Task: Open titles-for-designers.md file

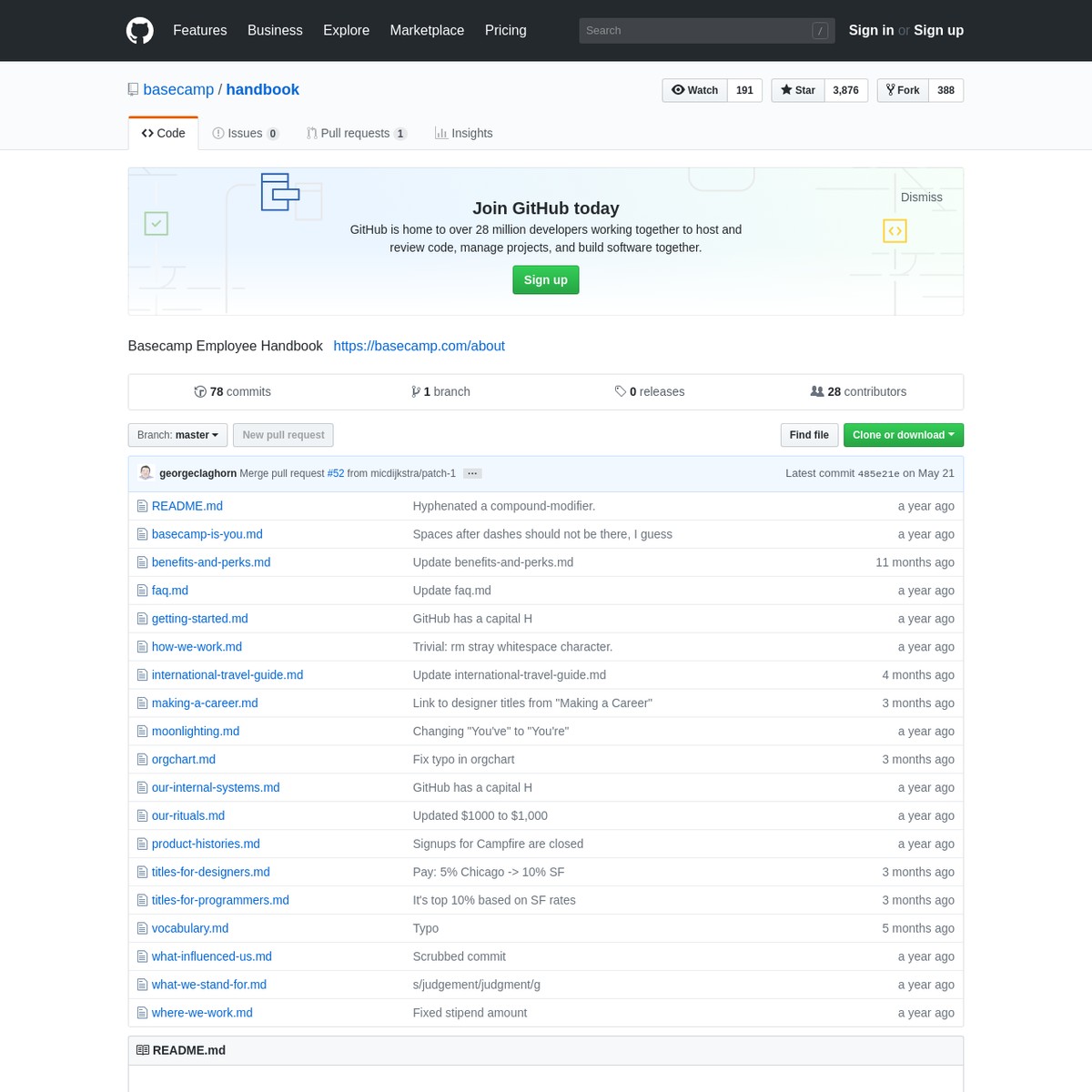Action: (x=211, y=872)
